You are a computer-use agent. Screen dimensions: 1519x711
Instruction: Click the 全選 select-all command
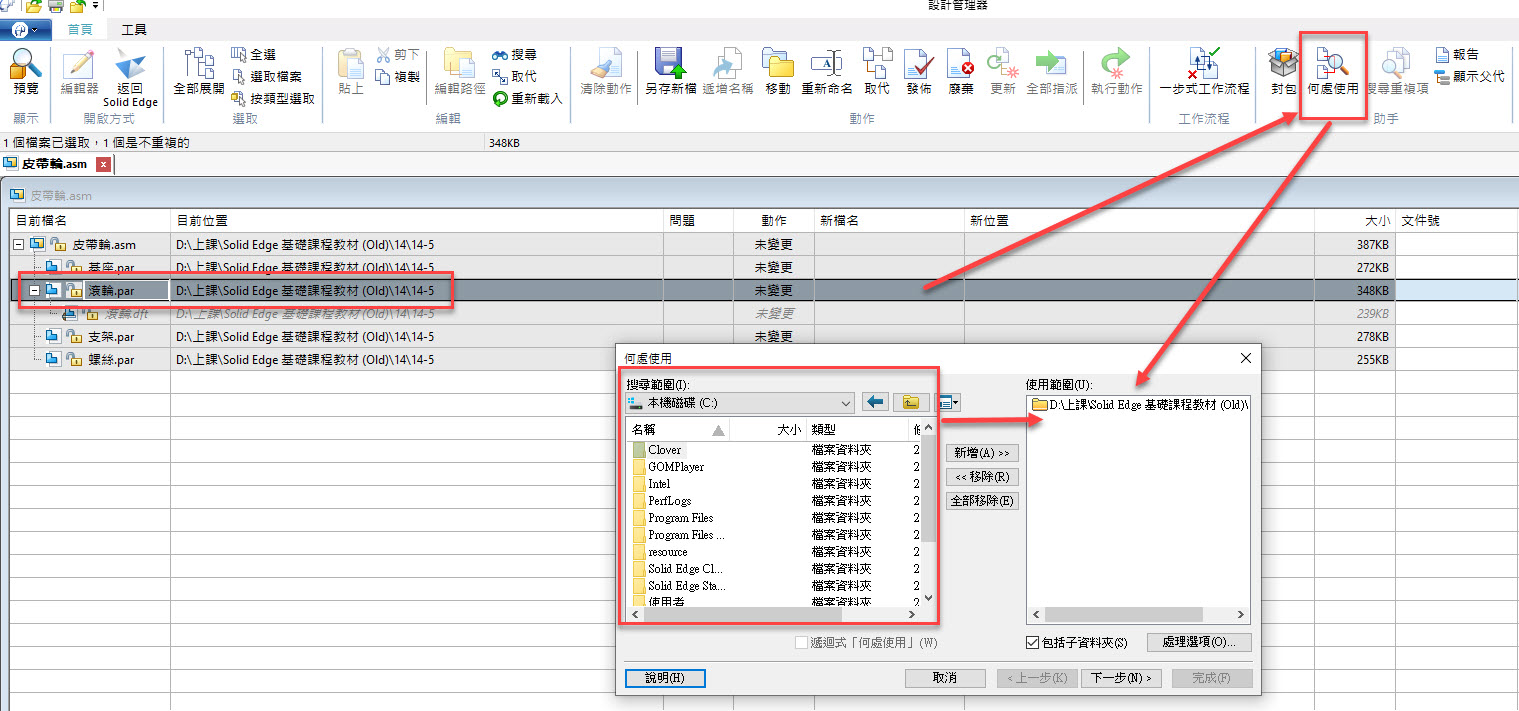253,55
